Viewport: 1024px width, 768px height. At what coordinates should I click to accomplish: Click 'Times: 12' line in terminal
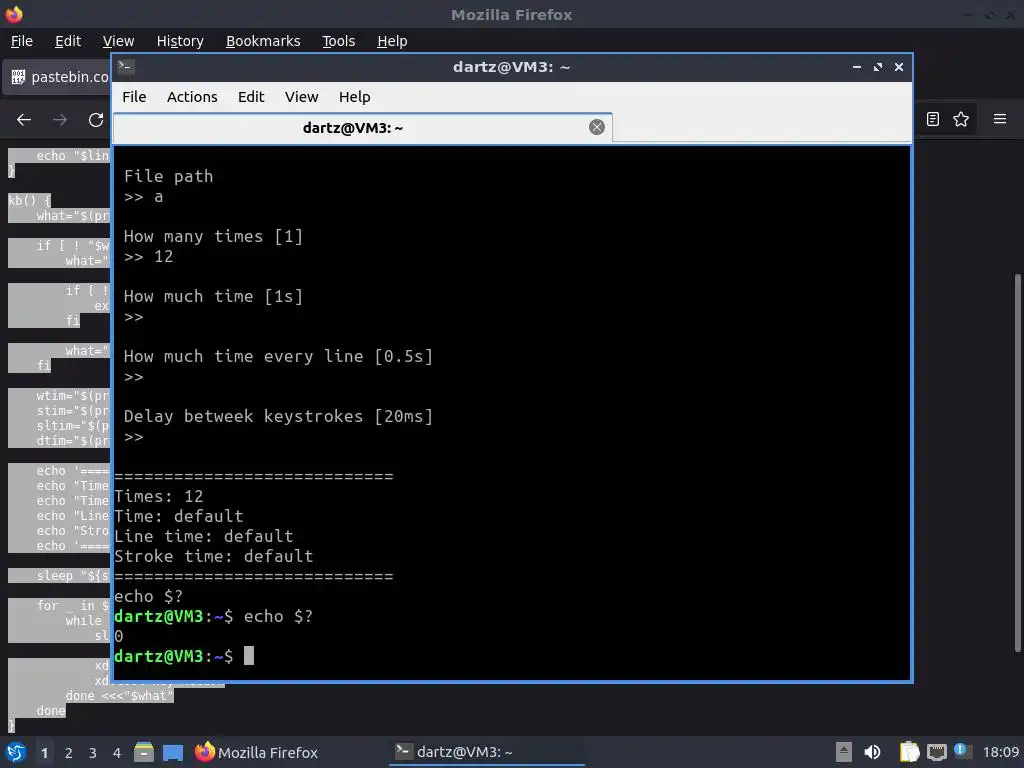tap(159, 496)
